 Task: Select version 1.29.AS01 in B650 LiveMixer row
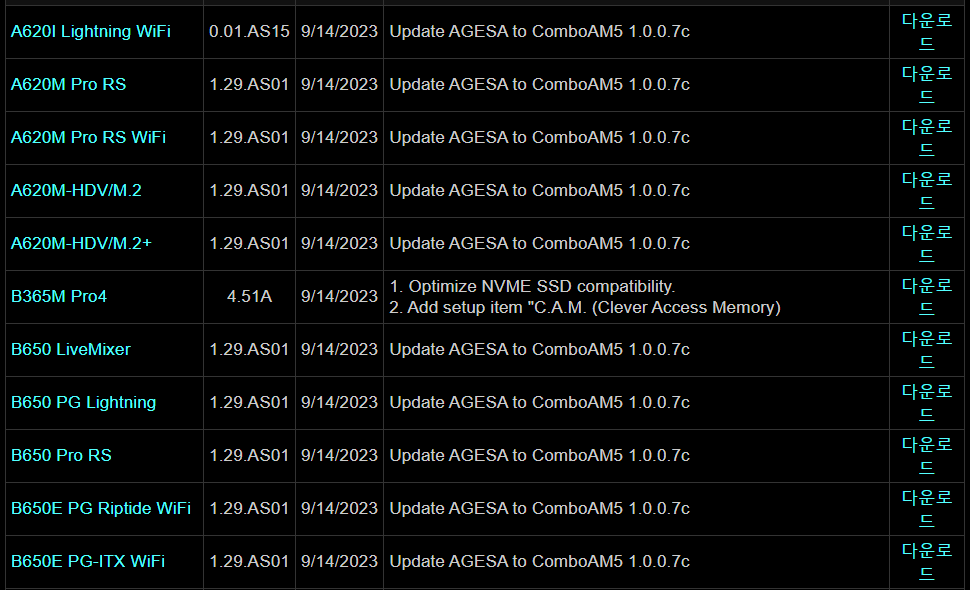(249, 349)
